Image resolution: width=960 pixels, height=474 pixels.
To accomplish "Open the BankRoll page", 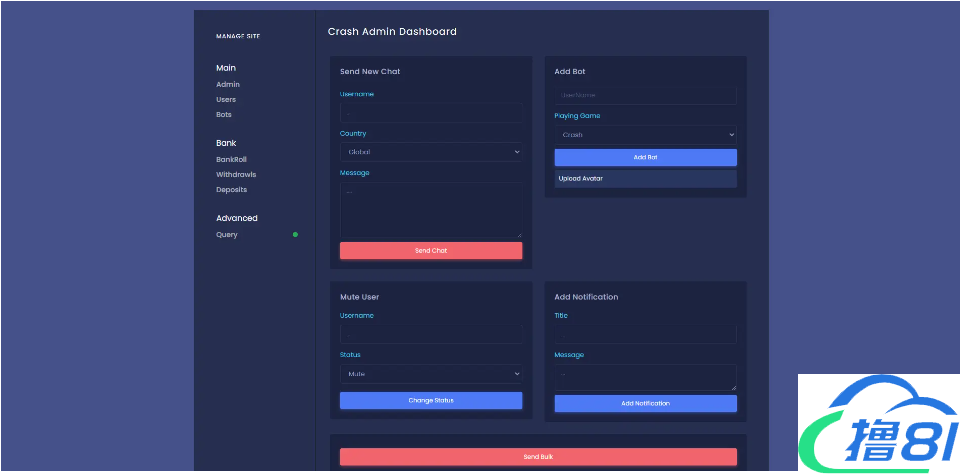I will (x=231, y=159).
